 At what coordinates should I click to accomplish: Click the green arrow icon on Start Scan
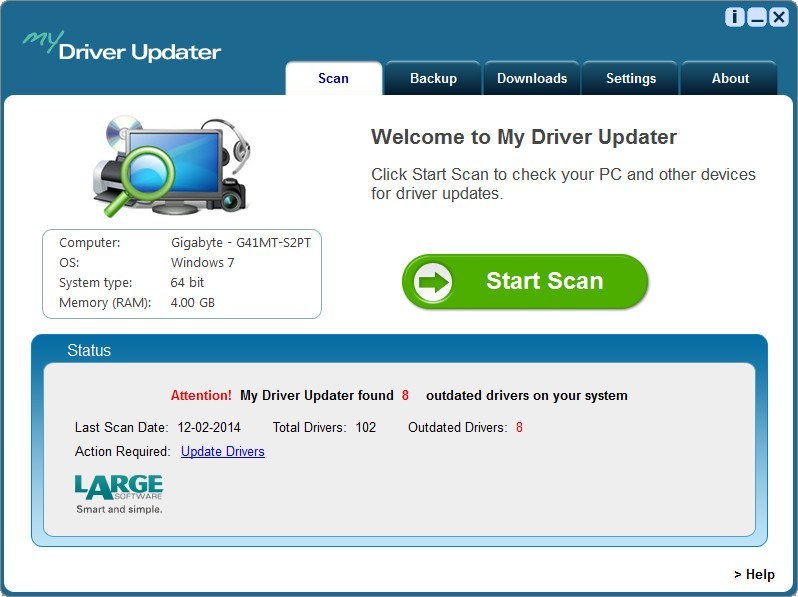433,282
